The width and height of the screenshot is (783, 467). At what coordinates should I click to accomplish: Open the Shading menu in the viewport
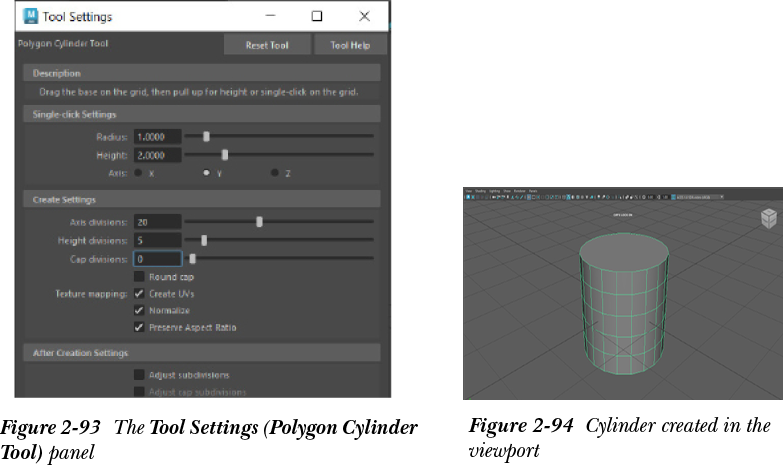(481, 190)
